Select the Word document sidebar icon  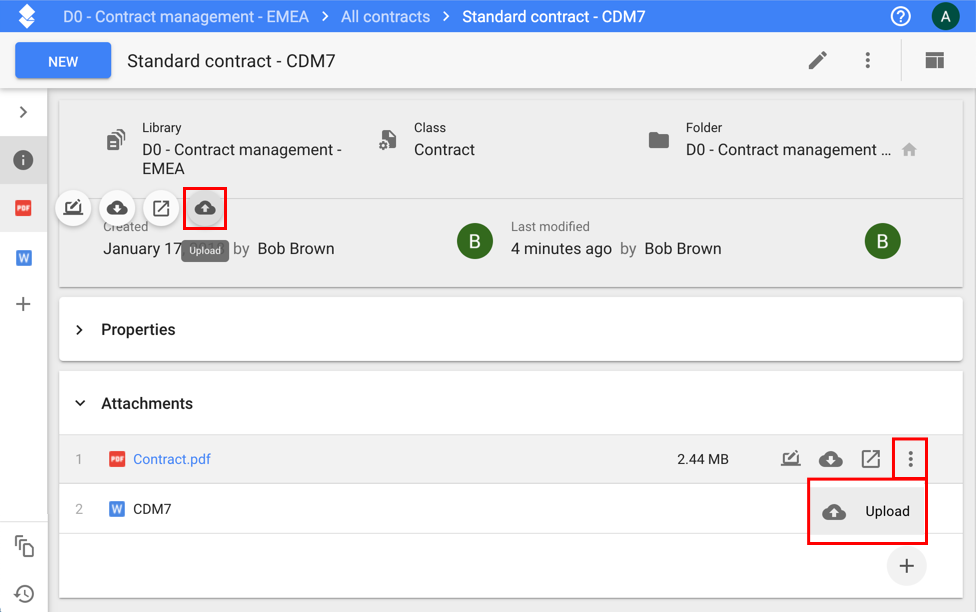coord(24,257)
